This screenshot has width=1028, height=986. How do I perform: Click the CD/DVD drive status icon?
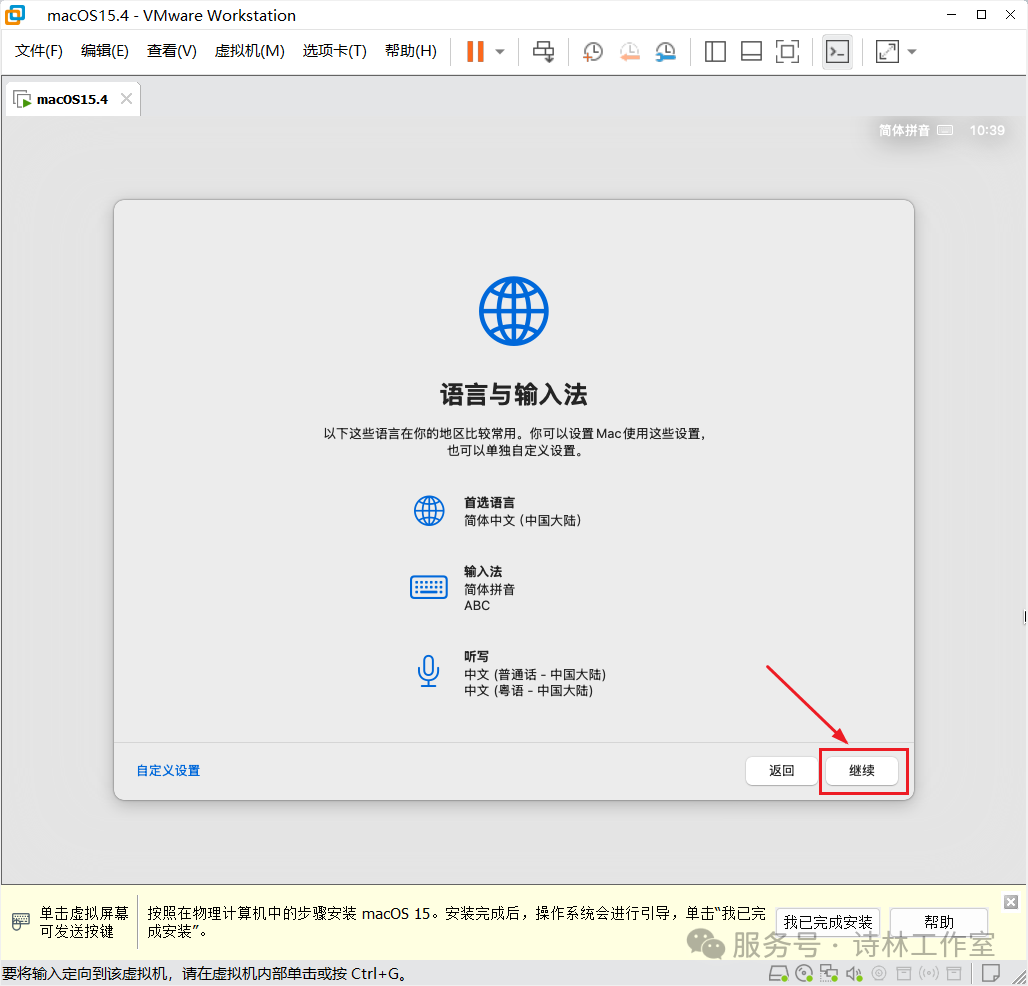(804, 974)
